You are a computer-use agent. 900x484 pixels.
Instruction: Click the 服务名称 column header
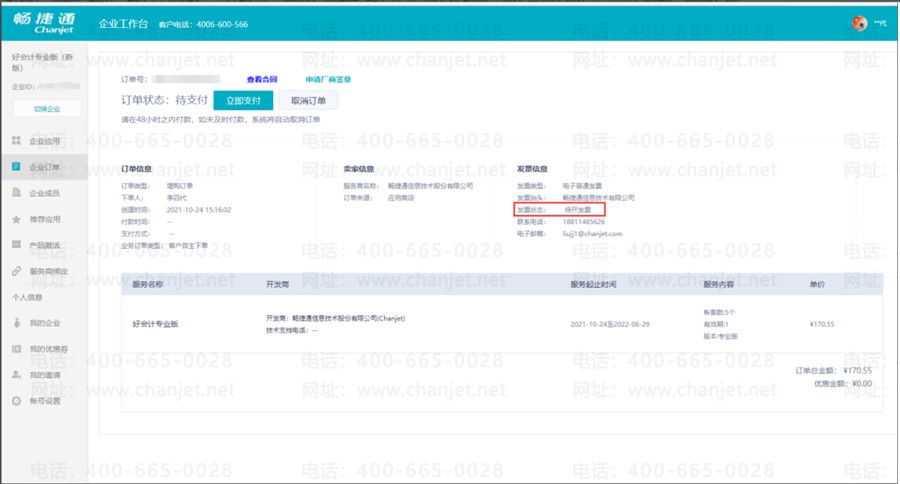tap(148, 284)
